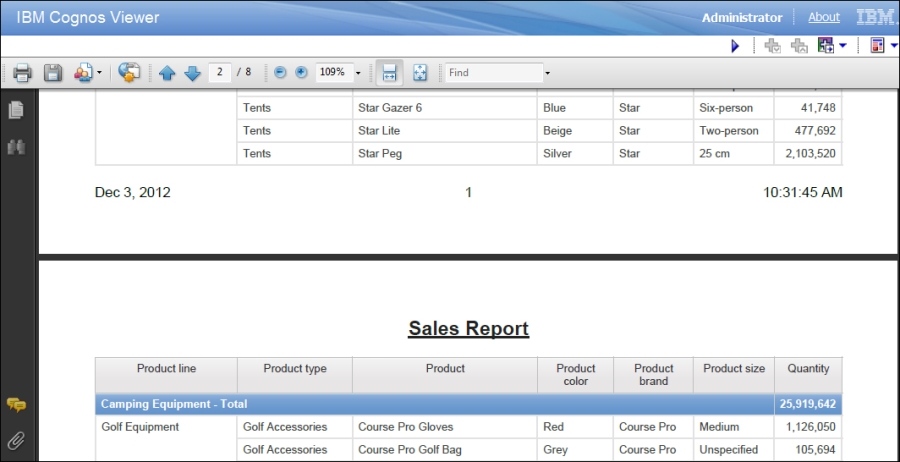Click the quantity value 2,103,520
Image resolution: width=900 pixels, height=462 pixels.
(810, 153)
